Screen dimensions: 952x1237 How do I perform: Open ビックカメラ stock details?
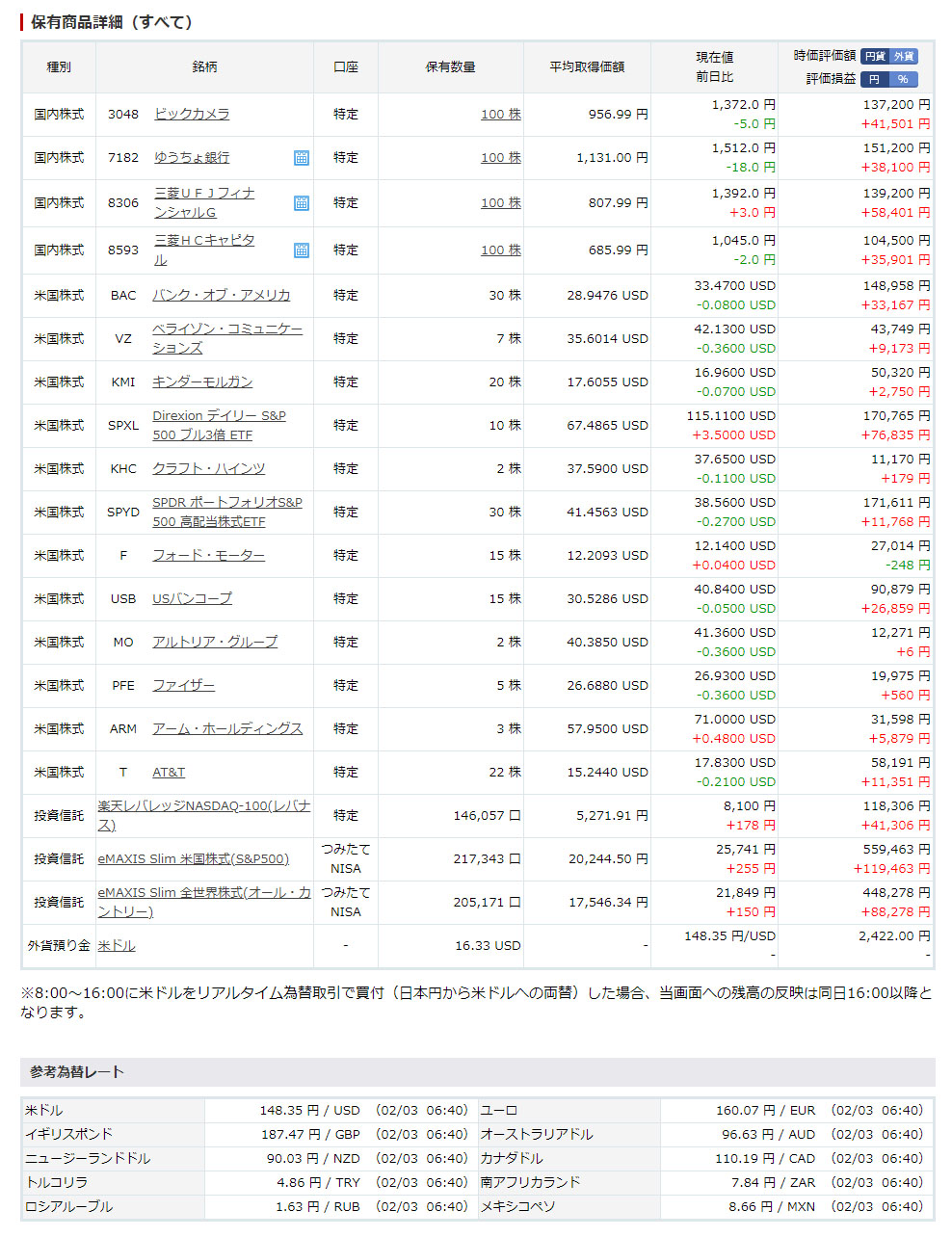click(192, 115)
